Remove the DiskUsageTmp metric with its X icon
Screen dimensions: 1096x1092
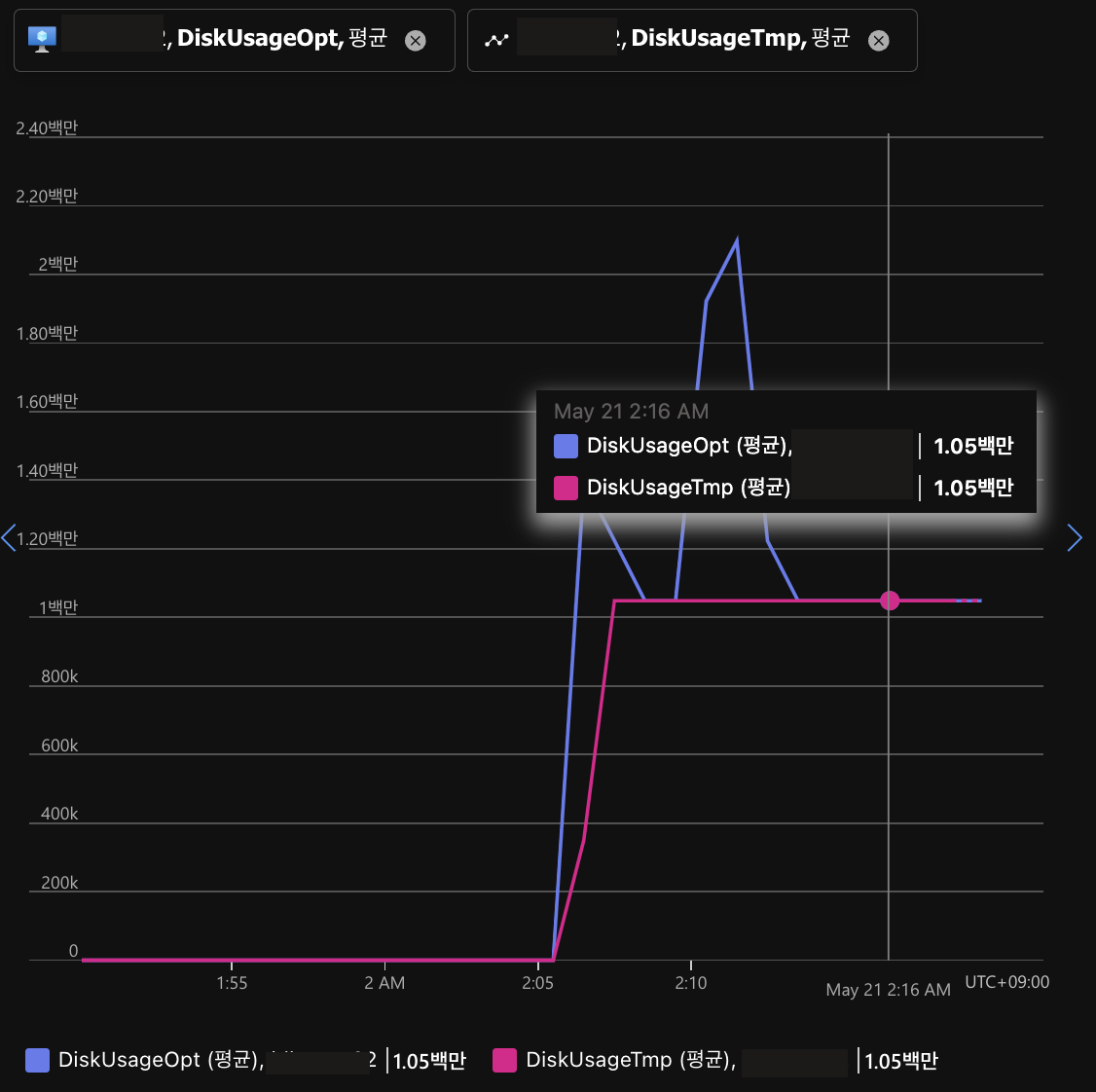pyautogui.click(x=879, y=40)
